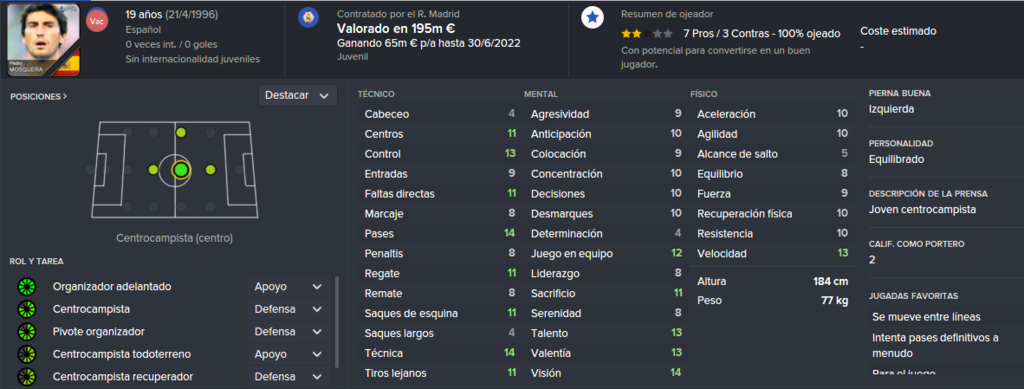Click the Visión attribute row
Image resolution: width=1024 pixels, height=389 pixels.
click(606, 373)
